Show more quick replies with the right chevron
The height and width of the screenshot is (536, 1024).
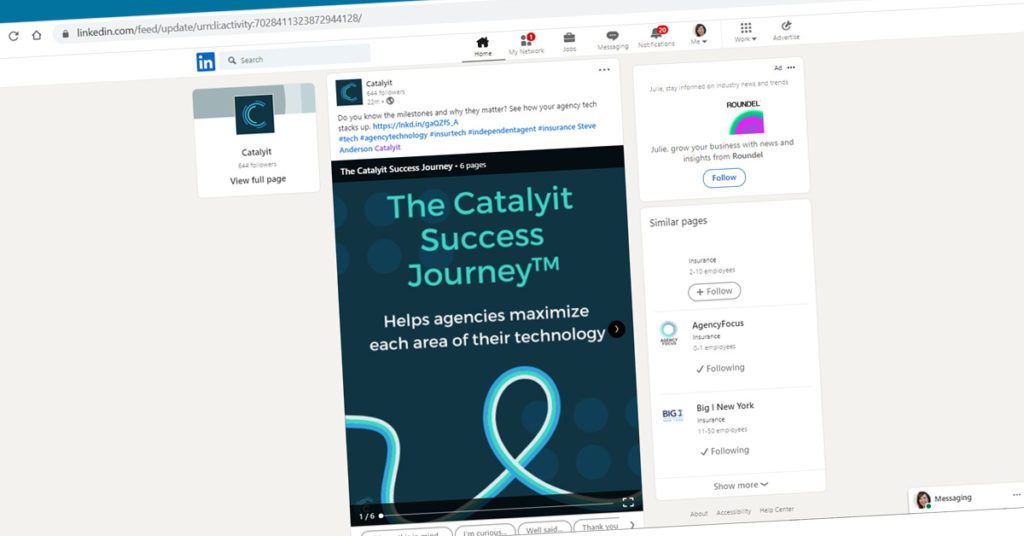[632, 524]
